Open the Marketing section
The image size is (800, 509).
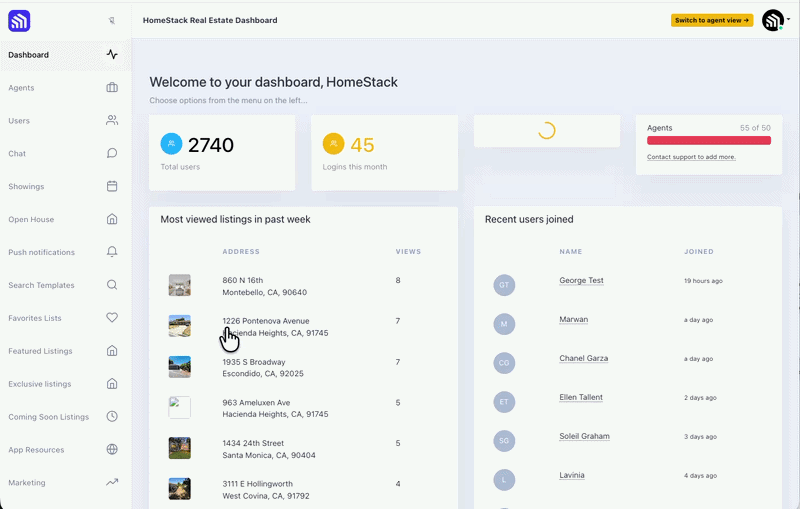(x=65, y=482)
